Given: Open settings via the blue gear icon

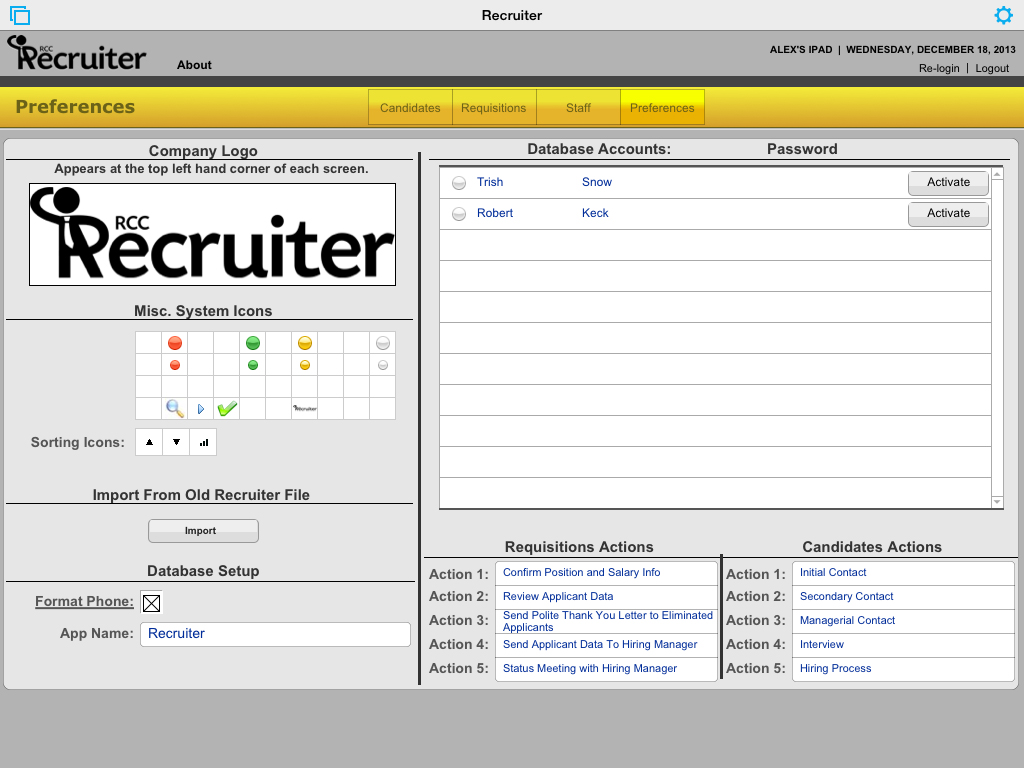Looking at the screenshot, I should 1003,15.
